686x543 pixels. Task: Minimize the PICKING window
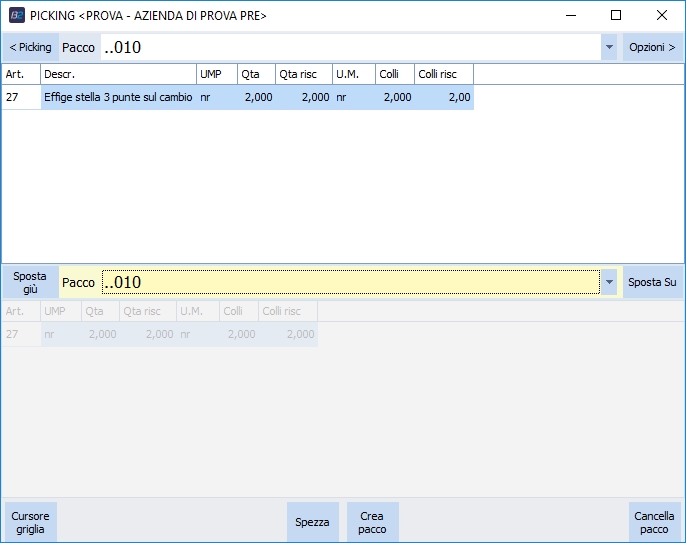(x=571, y=15)
